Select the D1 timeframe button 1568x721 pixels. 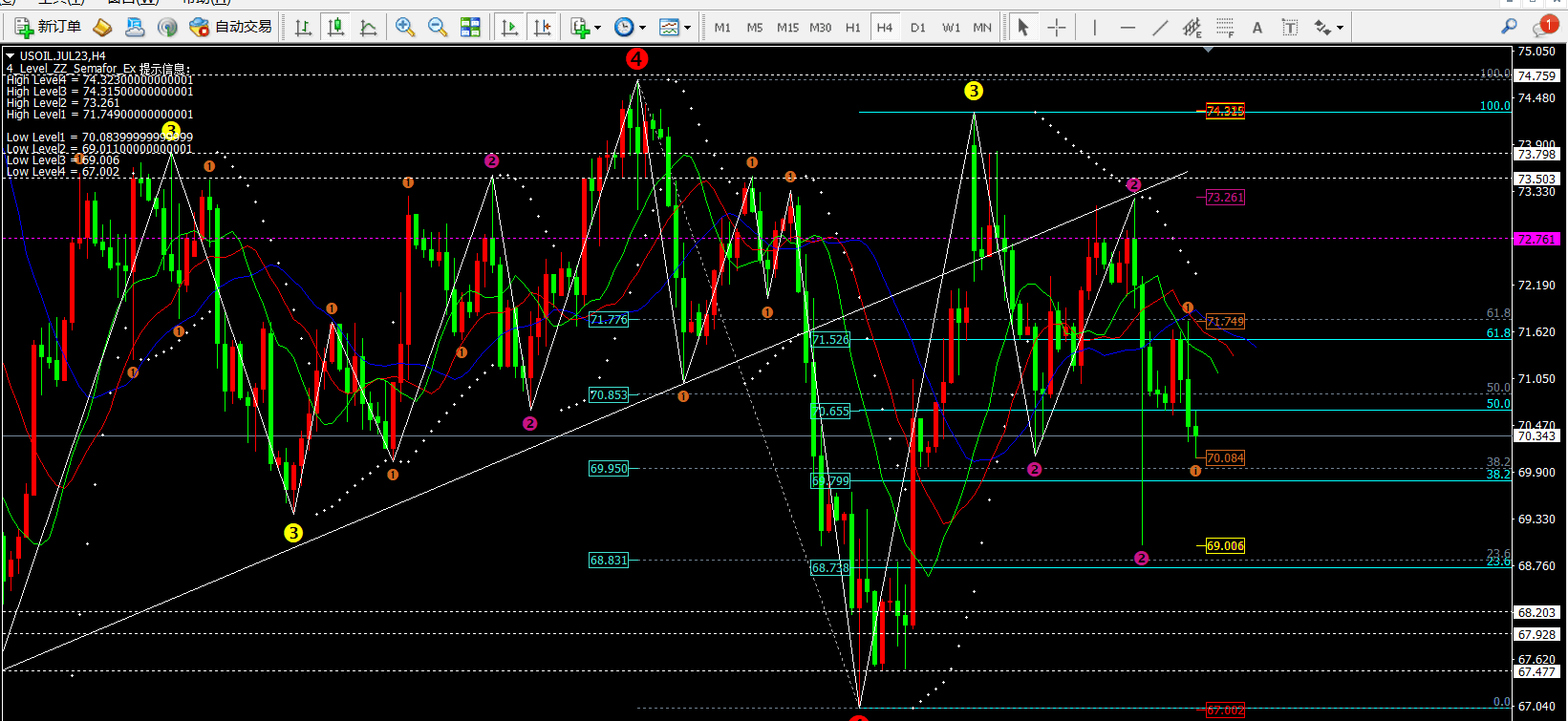[x=918, y=28]
